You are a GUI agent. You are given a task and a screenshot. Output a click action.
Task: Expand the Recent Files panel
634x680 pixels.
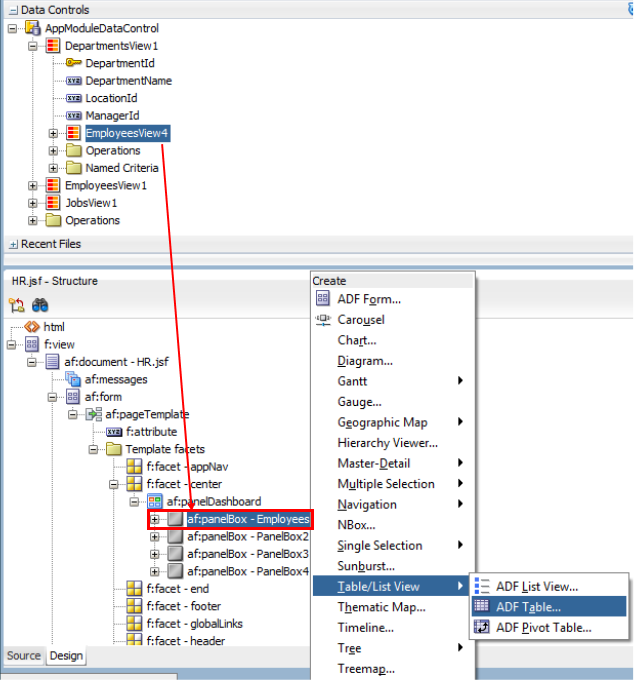[13, 244]
